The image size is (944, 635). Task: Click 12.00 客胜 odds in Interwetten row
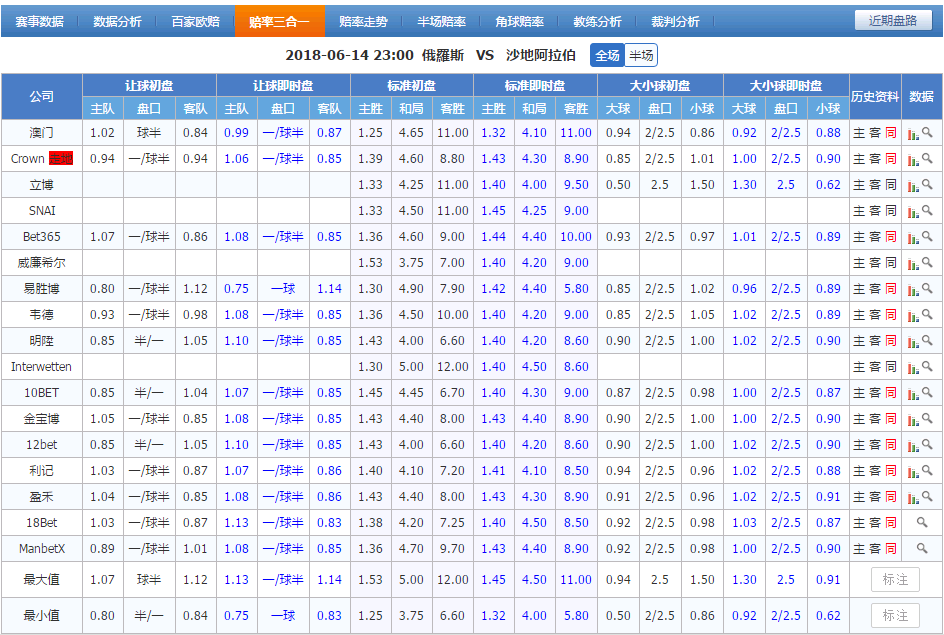[453, 367]
